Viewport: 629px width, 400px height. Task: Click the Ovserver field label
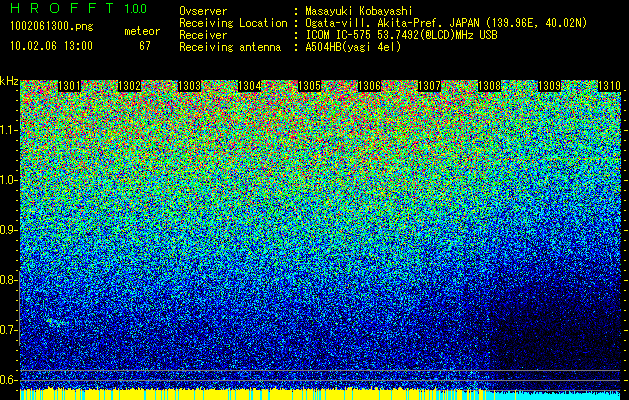point(203,11)
